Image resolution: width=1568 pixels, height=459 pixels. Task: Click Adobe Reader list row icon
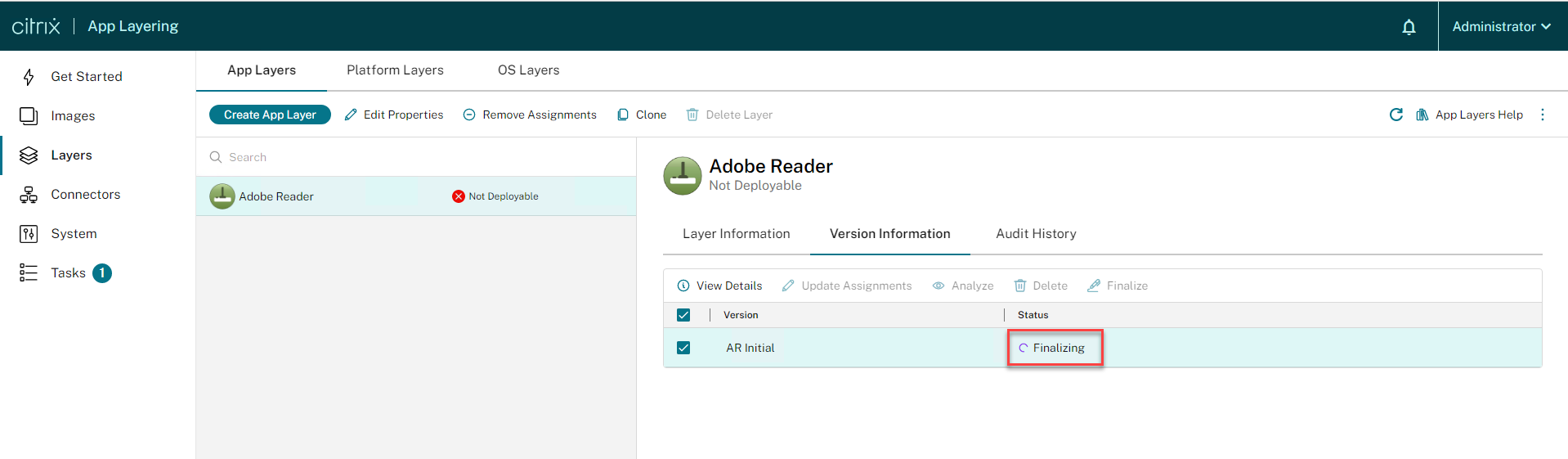coord(222,196)
